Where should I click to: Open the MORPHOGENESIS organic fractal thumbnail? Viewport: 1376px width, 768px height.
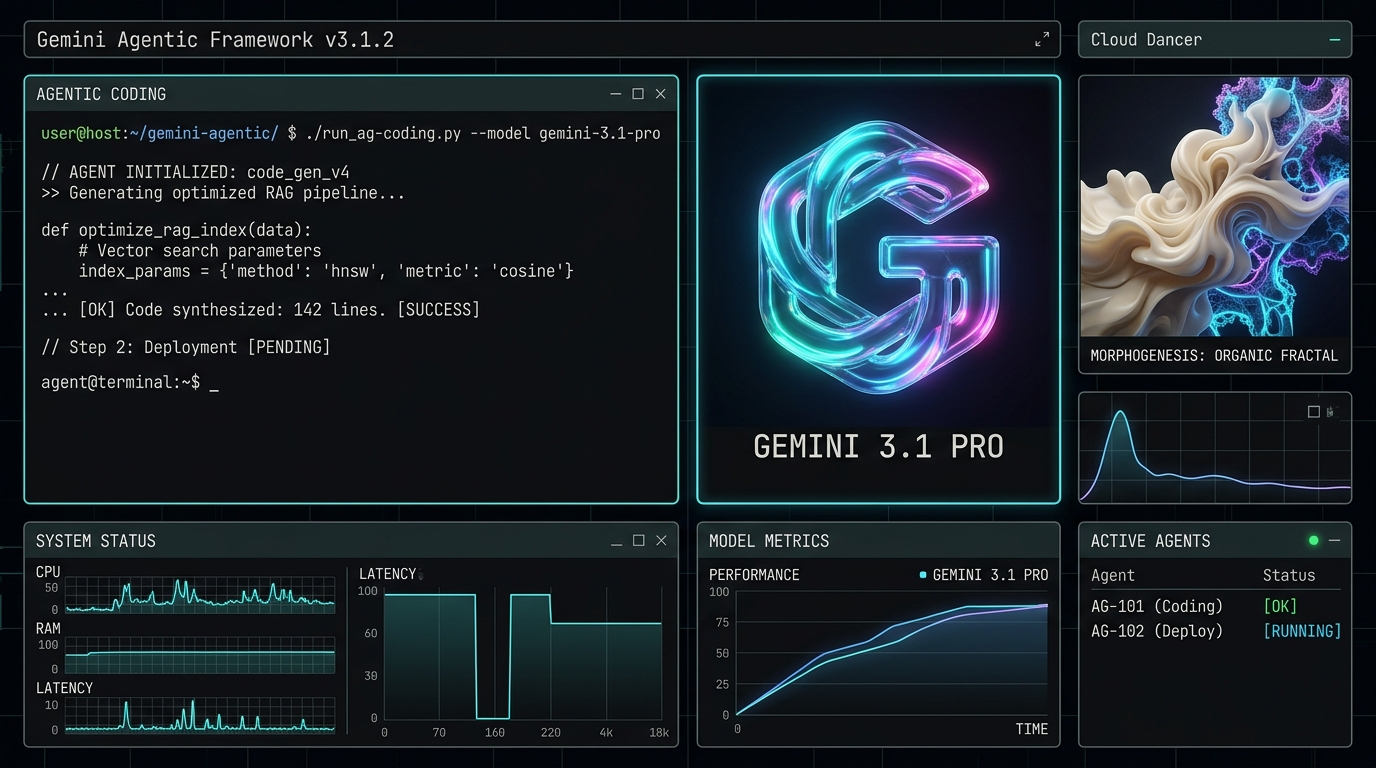[1214, 207]
